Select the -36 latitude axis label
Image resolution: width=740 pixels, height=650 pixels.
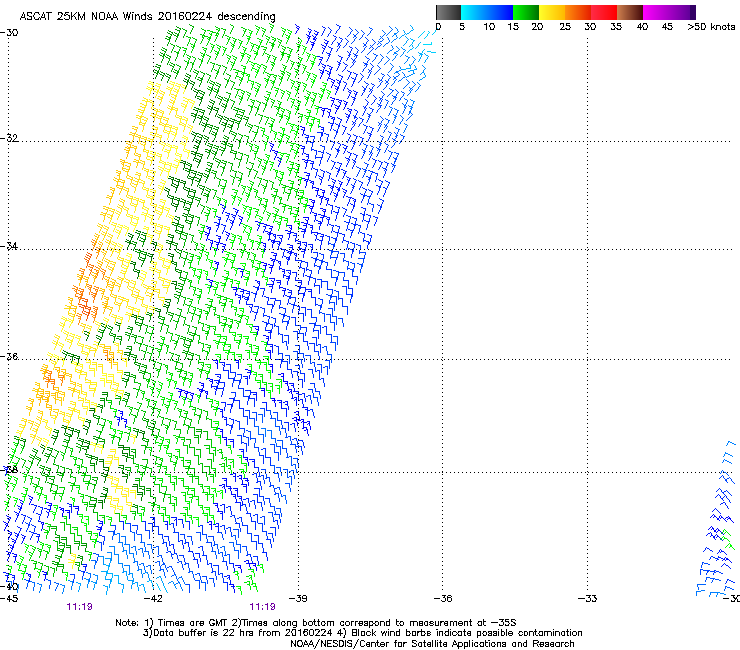9,356
